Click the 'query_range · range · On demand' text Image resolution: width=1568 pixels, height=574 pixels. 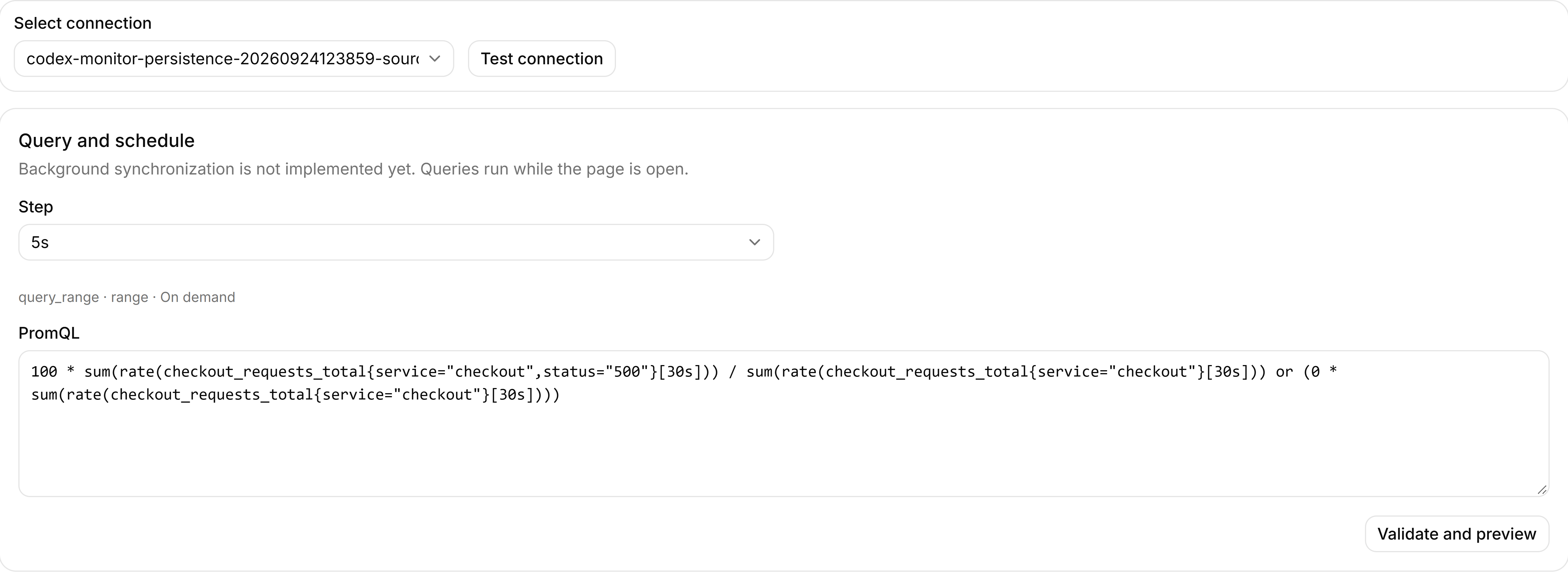coord(127,297)
